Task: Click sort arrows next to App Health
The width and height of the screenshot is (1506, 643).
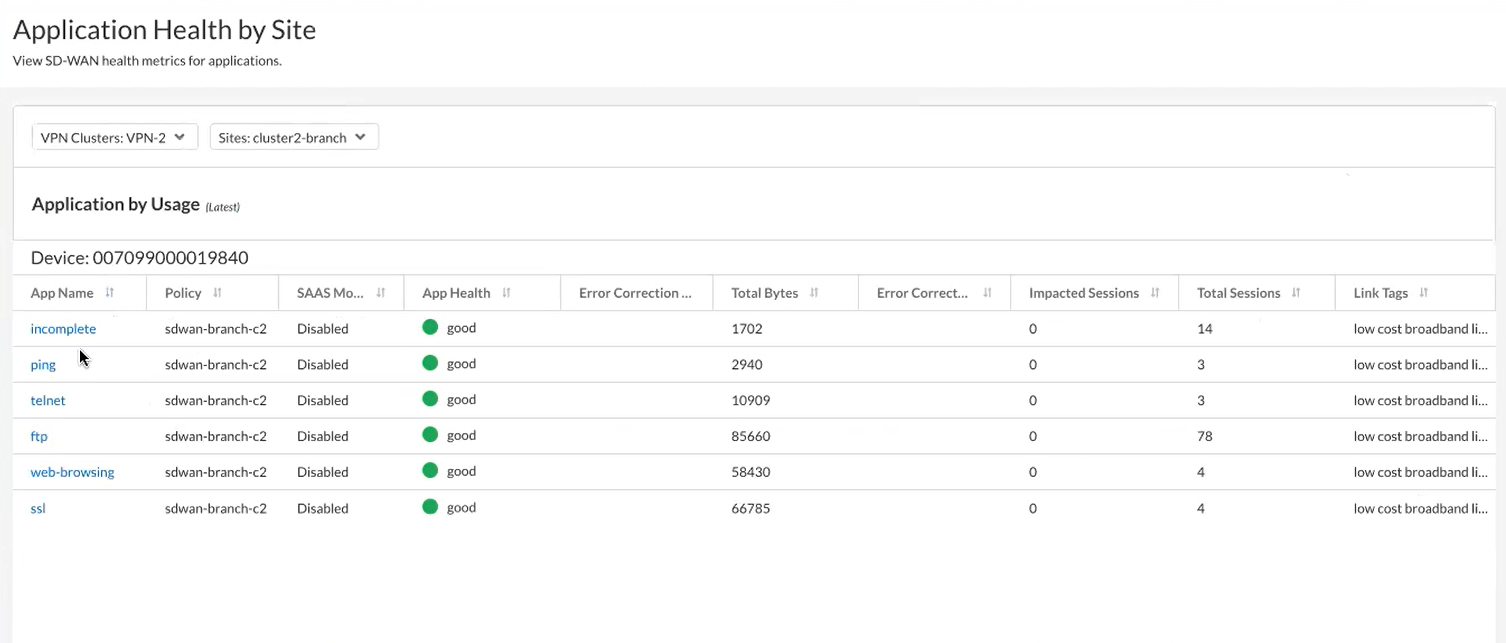Action: coord(506,293)
